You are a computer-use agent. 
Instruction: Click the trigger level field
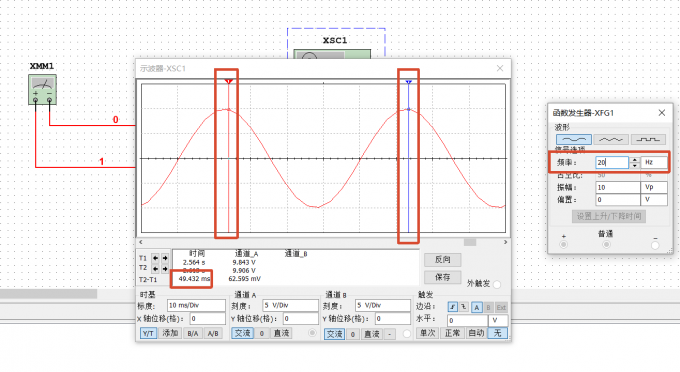pyautogui.click(x=467, y=320)
